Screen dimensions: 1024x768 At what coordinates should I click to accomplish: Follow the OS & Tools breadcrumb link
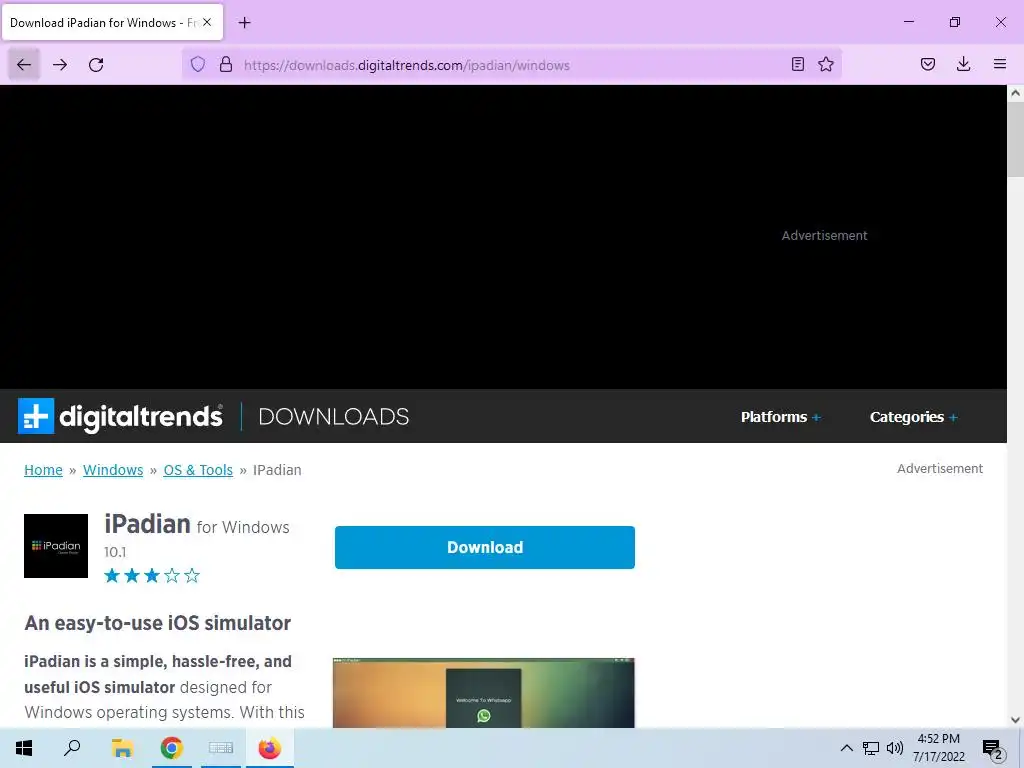tap(198, 470)
